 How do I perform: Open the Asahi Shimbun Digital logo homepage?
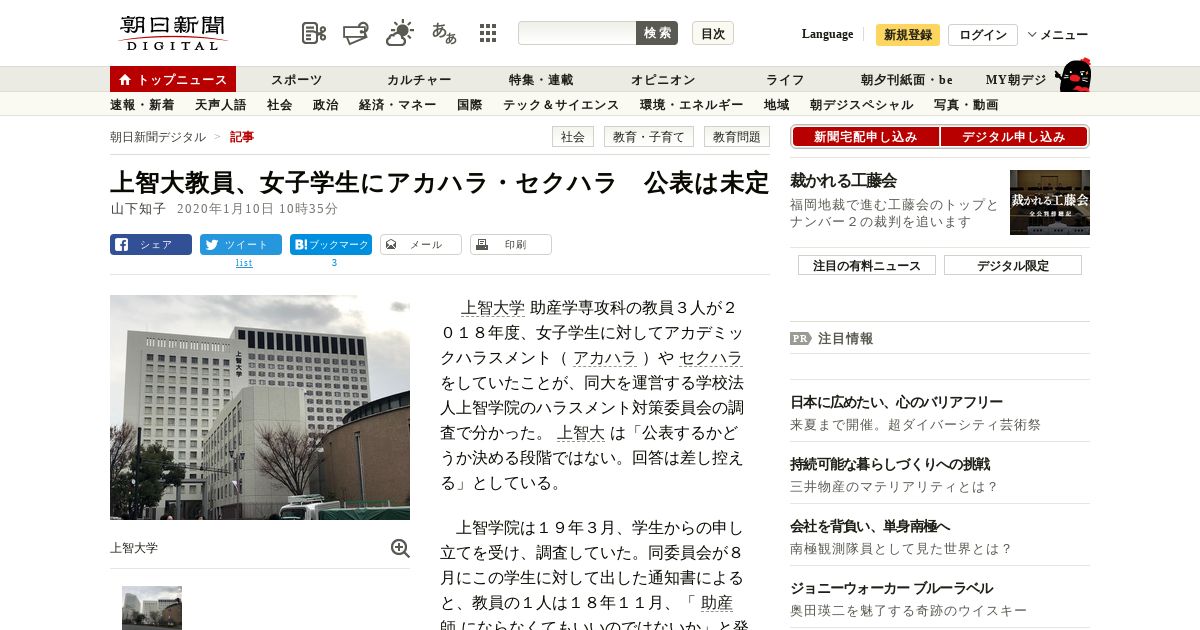click(173, 33)
